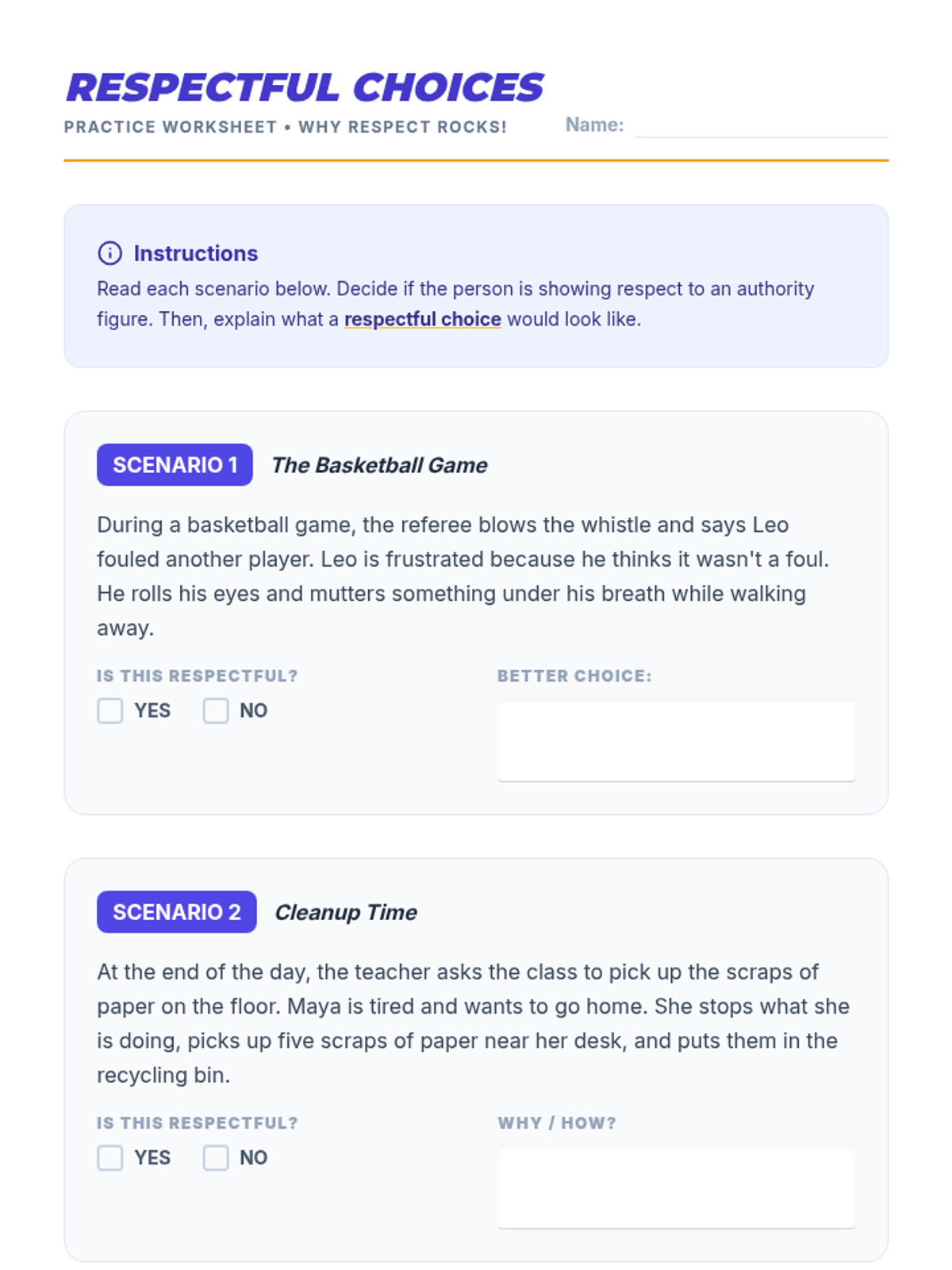Check NO for Scenario 1
Viewport: 952px width, 1270px height.
tap(216, 710)
